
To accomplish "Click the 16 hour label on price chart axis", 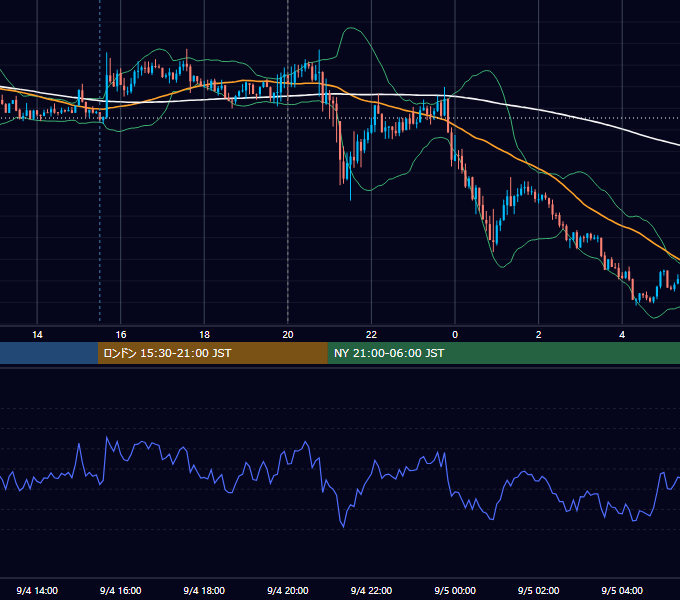I will [x=121, y=335].
